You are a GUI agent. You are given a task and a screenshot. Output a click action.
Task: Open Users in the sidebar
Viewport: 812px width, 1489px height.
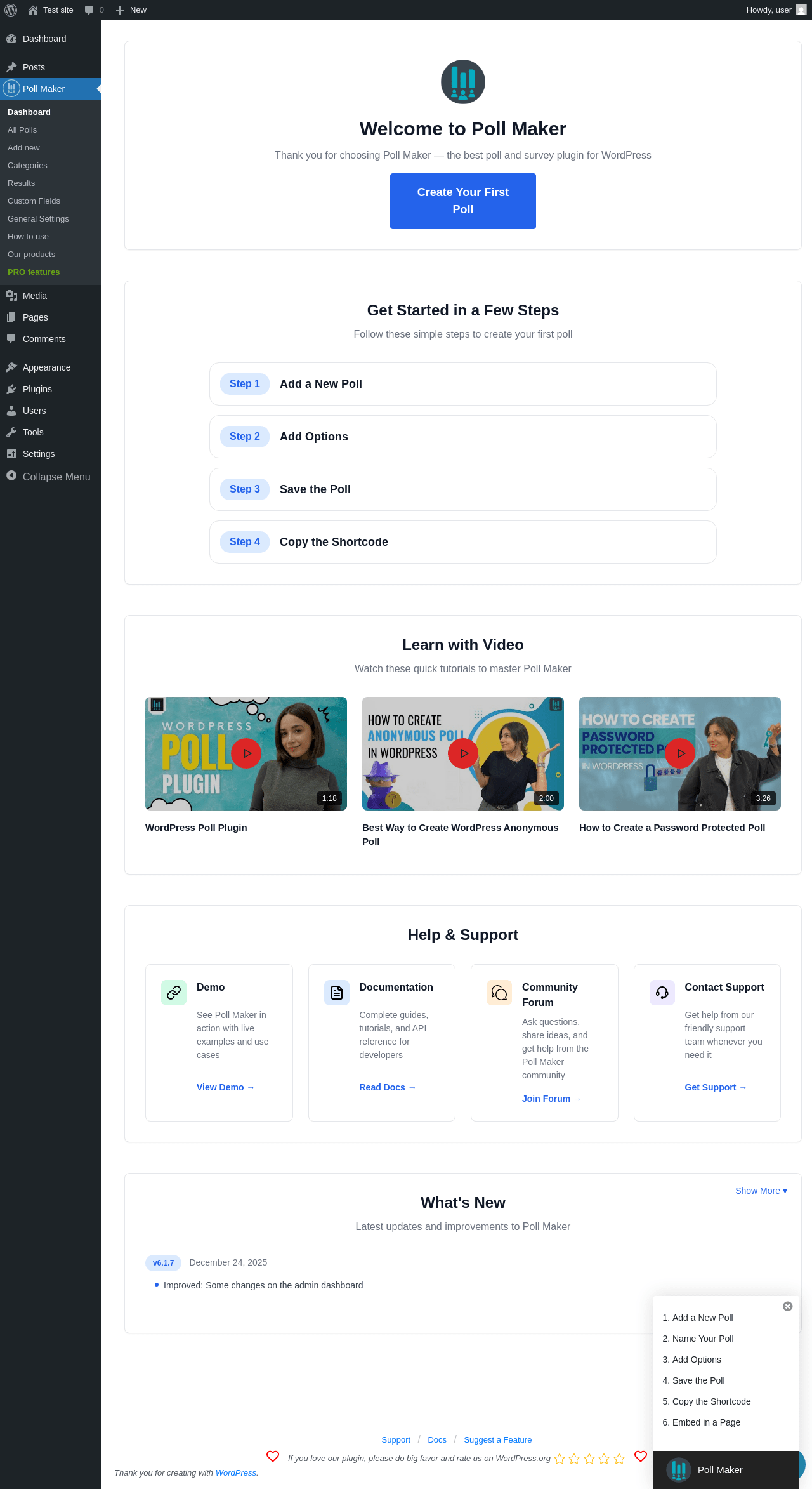coord(51,411)
